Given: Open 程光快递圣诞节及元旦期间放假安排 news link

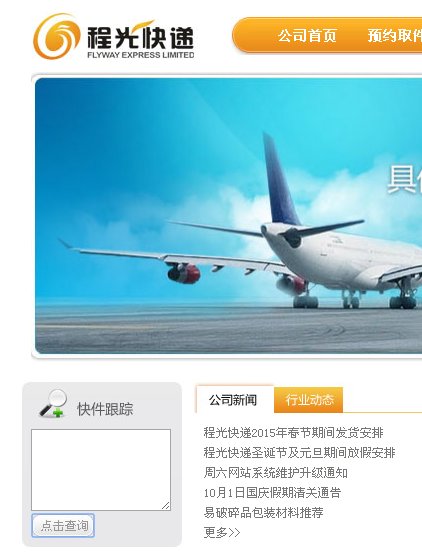Looking at the screenshot, I should [299, 452].
